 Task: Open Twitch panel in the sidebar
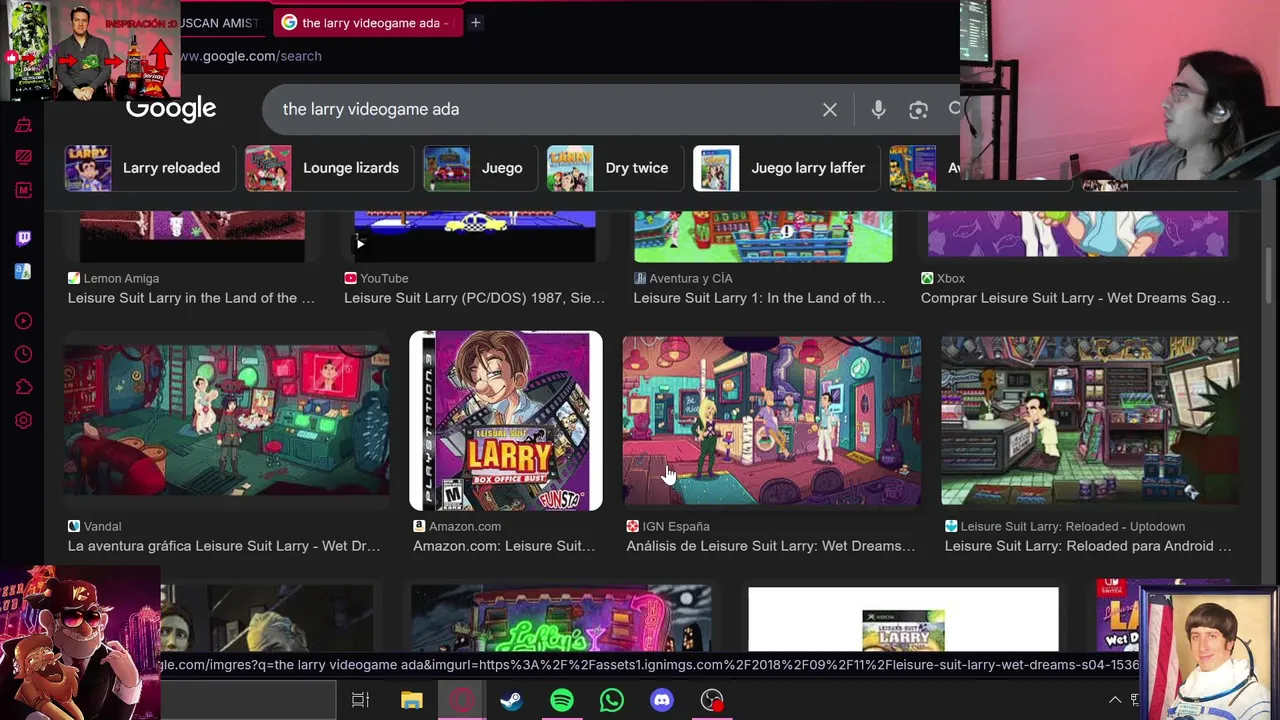click(x=23, y=238)
